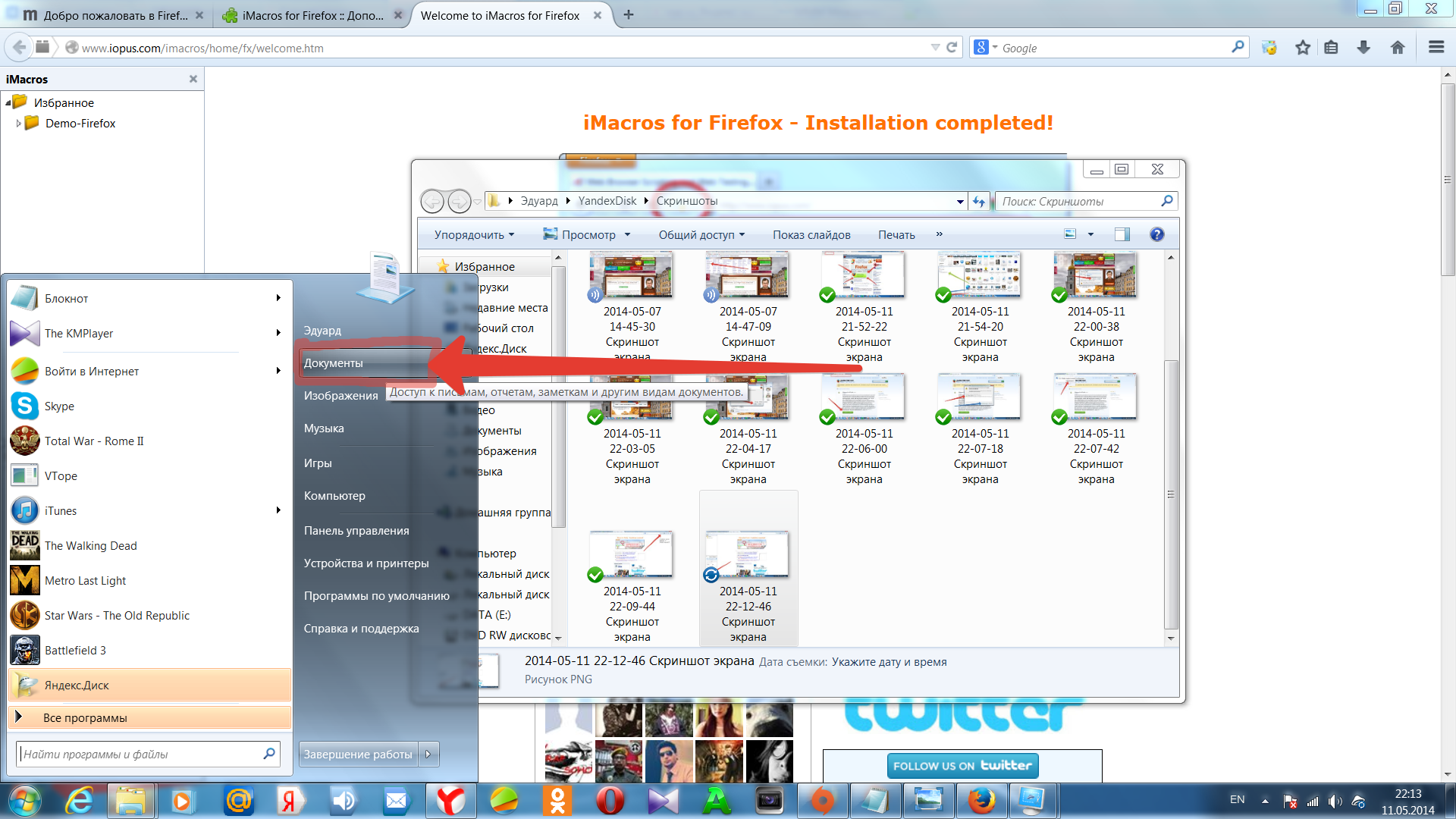The image size is (1456, 819).
Task: Click the taskbar clock showing 22:13
Action: (1407, 802)
